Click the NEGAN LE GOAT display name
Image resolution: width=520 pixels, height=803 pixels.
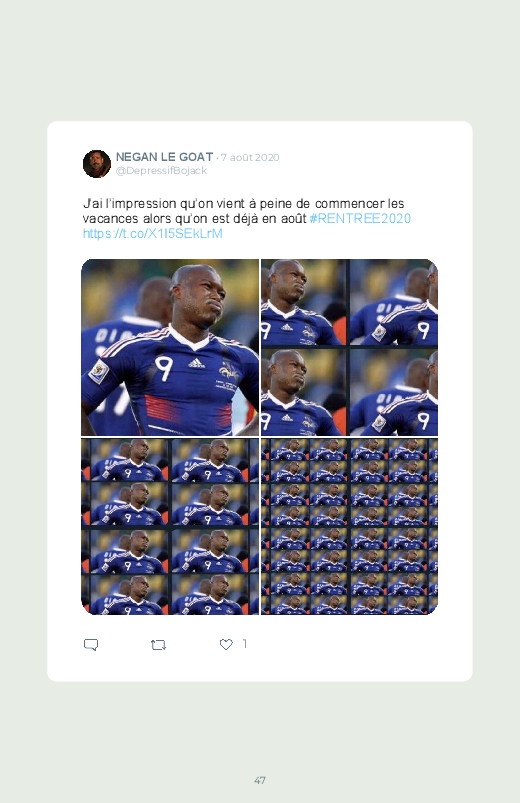[164, 157]
